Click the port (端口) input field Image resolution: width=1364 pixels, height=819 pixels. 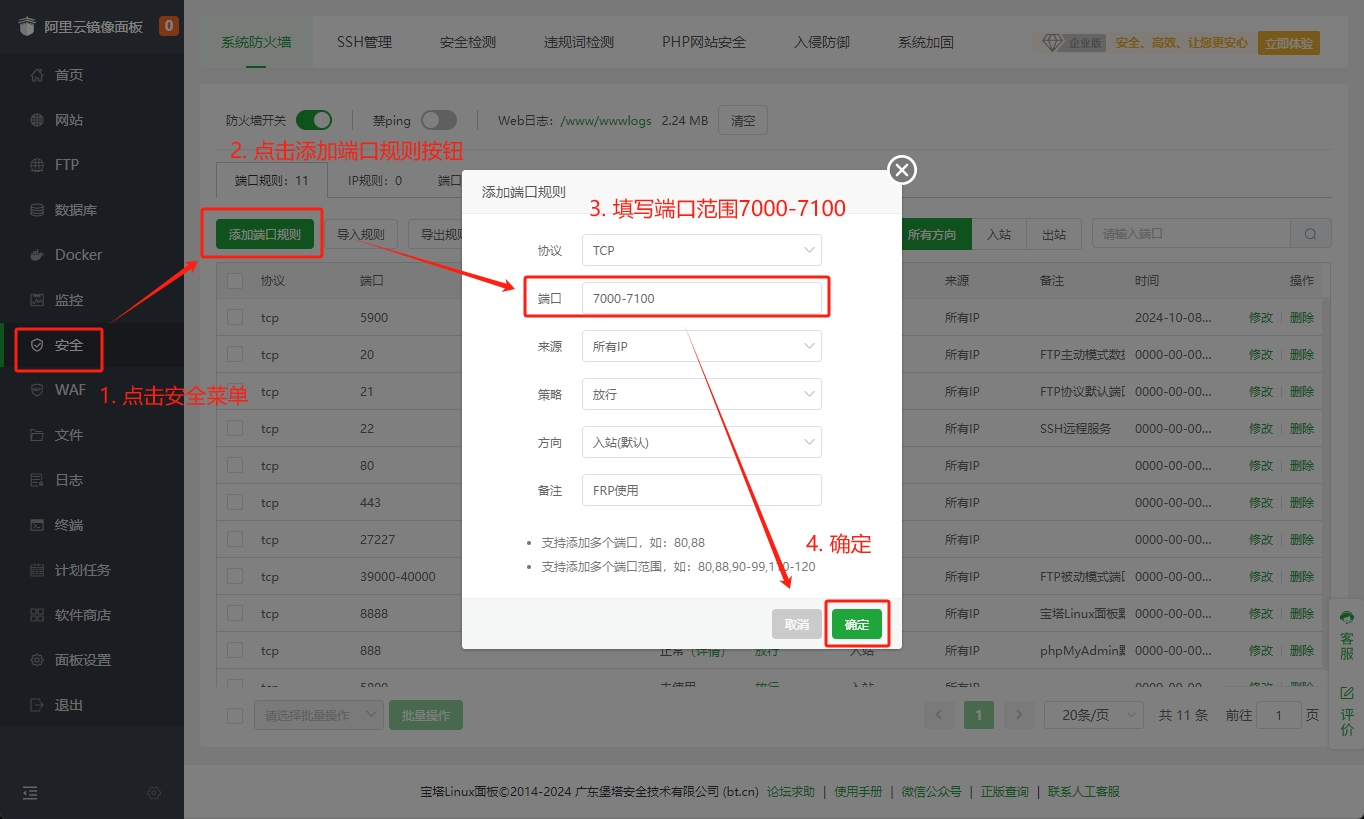(701, 298)
